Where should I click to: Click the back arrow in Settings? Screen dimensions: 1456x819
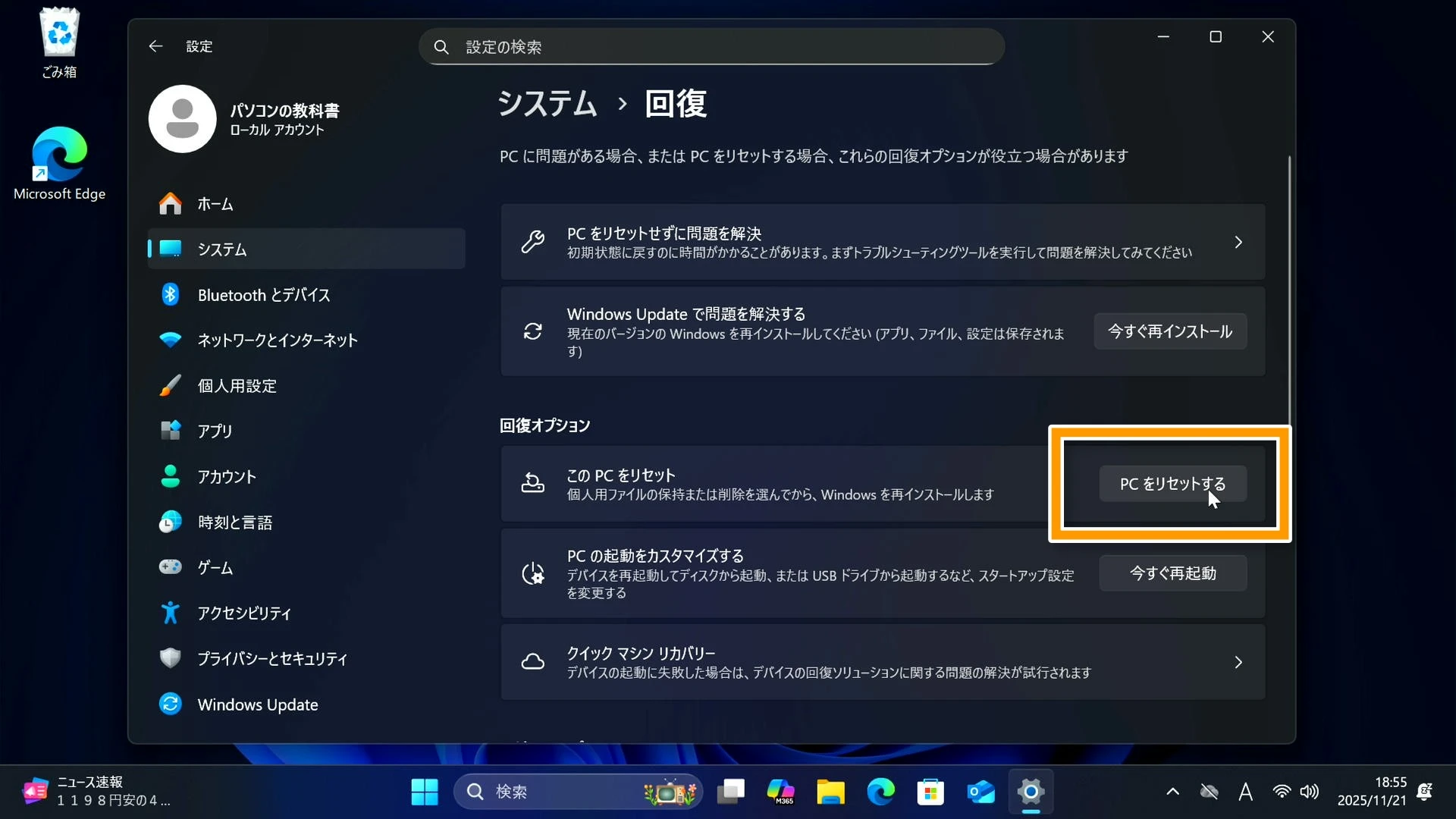coord(155,46)
